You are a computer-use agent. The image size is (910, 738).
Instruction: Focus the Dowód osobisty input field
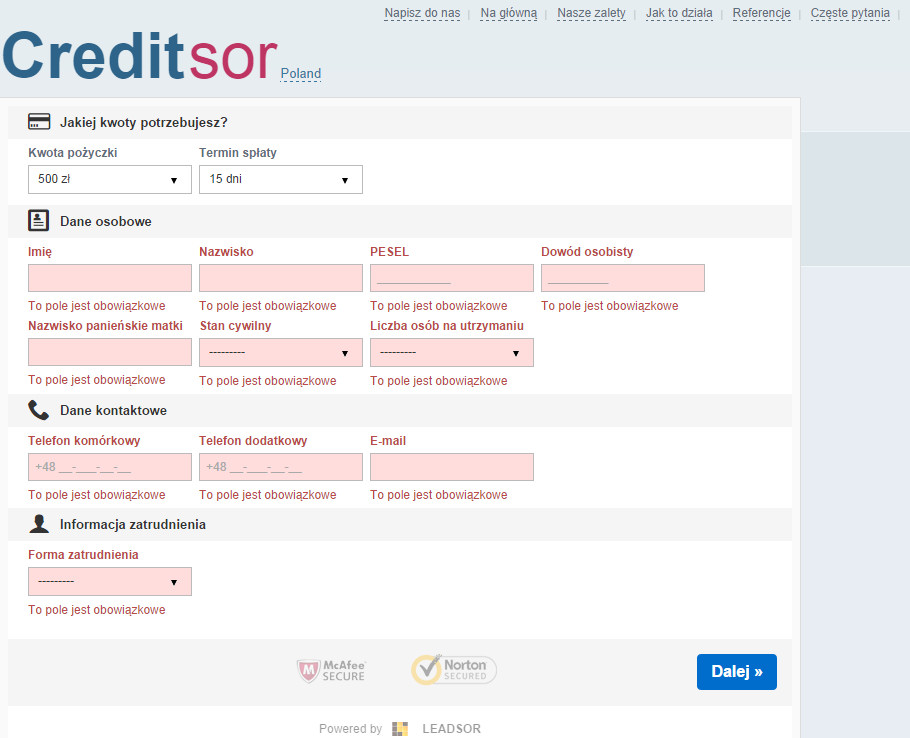click(623, 278)
